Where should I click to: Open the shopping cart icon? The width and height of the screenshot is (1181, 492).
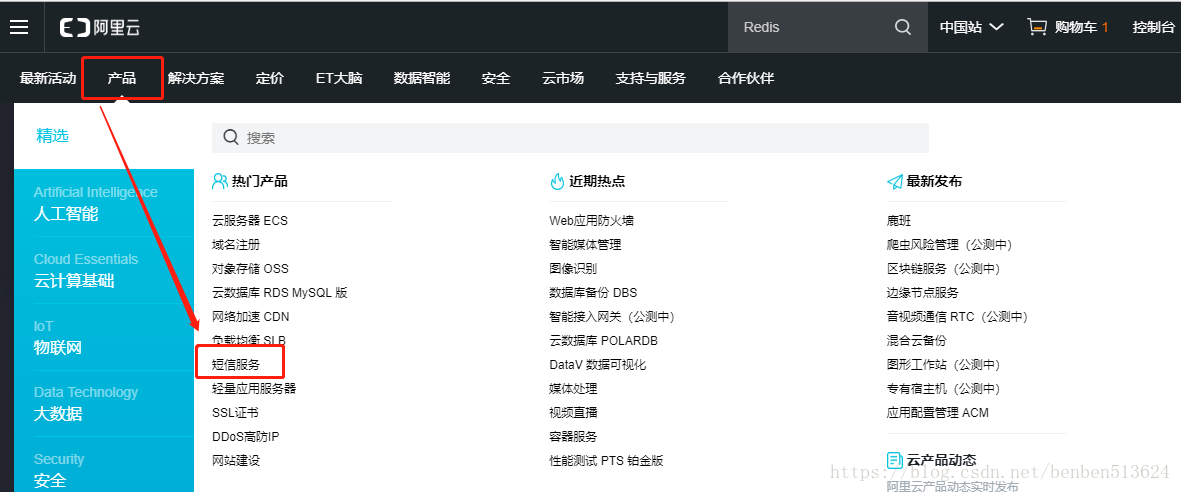[1037, 27]
